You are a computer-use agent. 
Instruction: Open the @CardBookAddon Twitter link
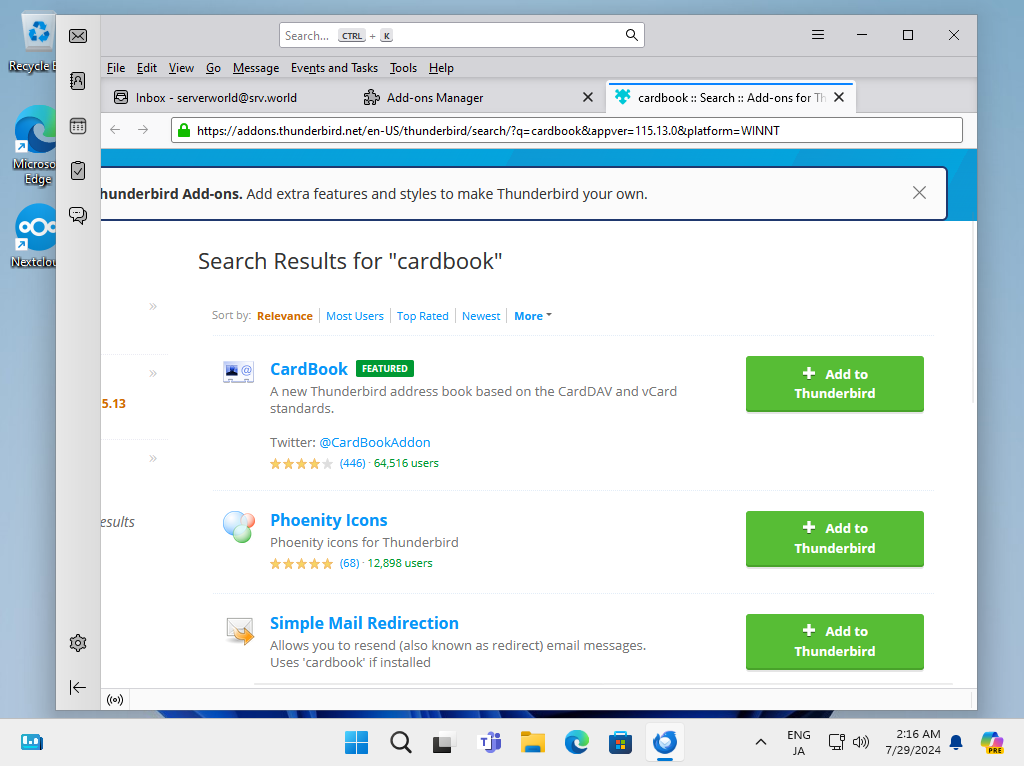375,442
